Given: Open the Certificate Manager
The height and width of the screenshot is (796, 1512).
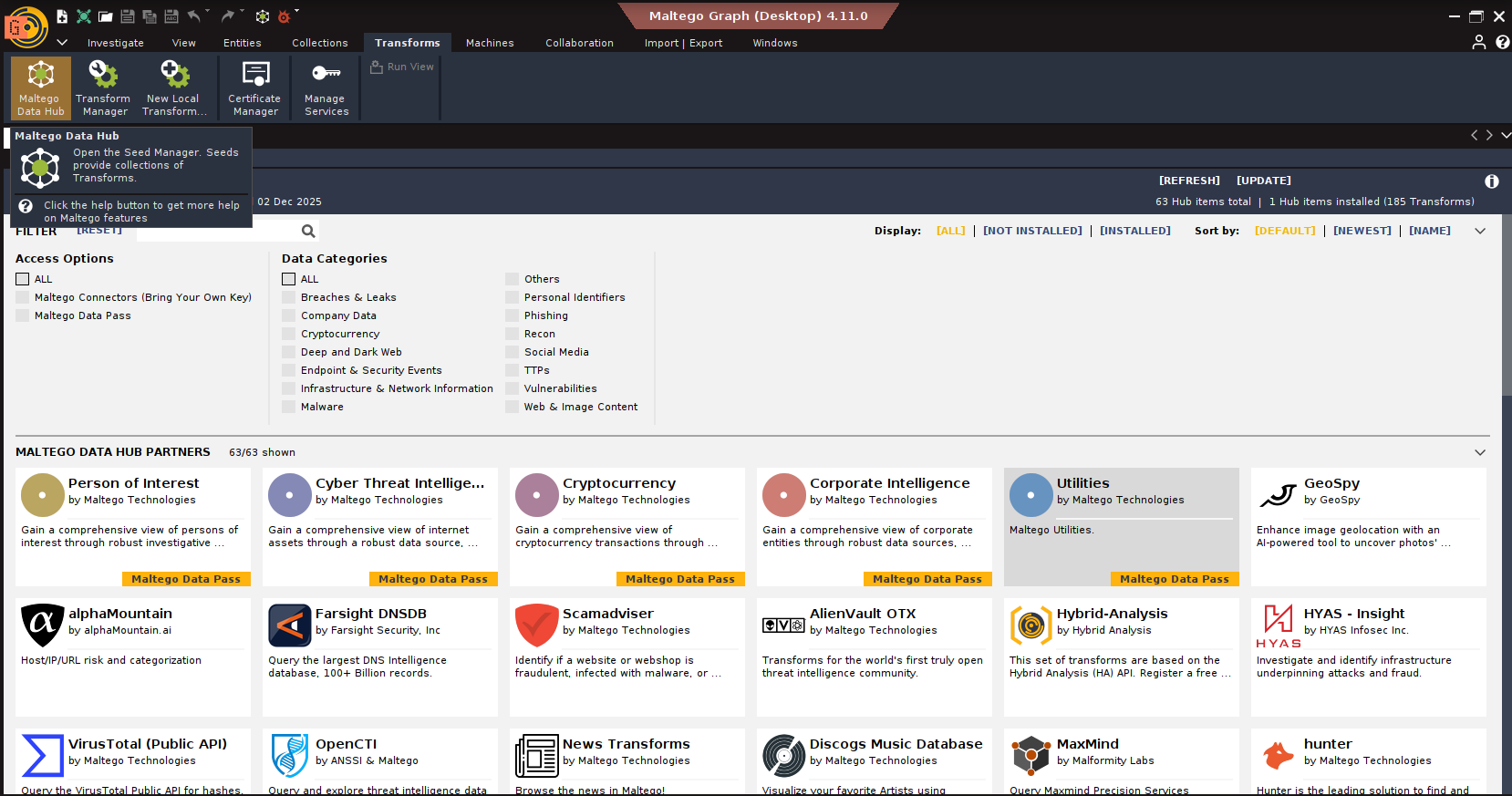Looking at the screenshot, I should click(x=255, y=88).
